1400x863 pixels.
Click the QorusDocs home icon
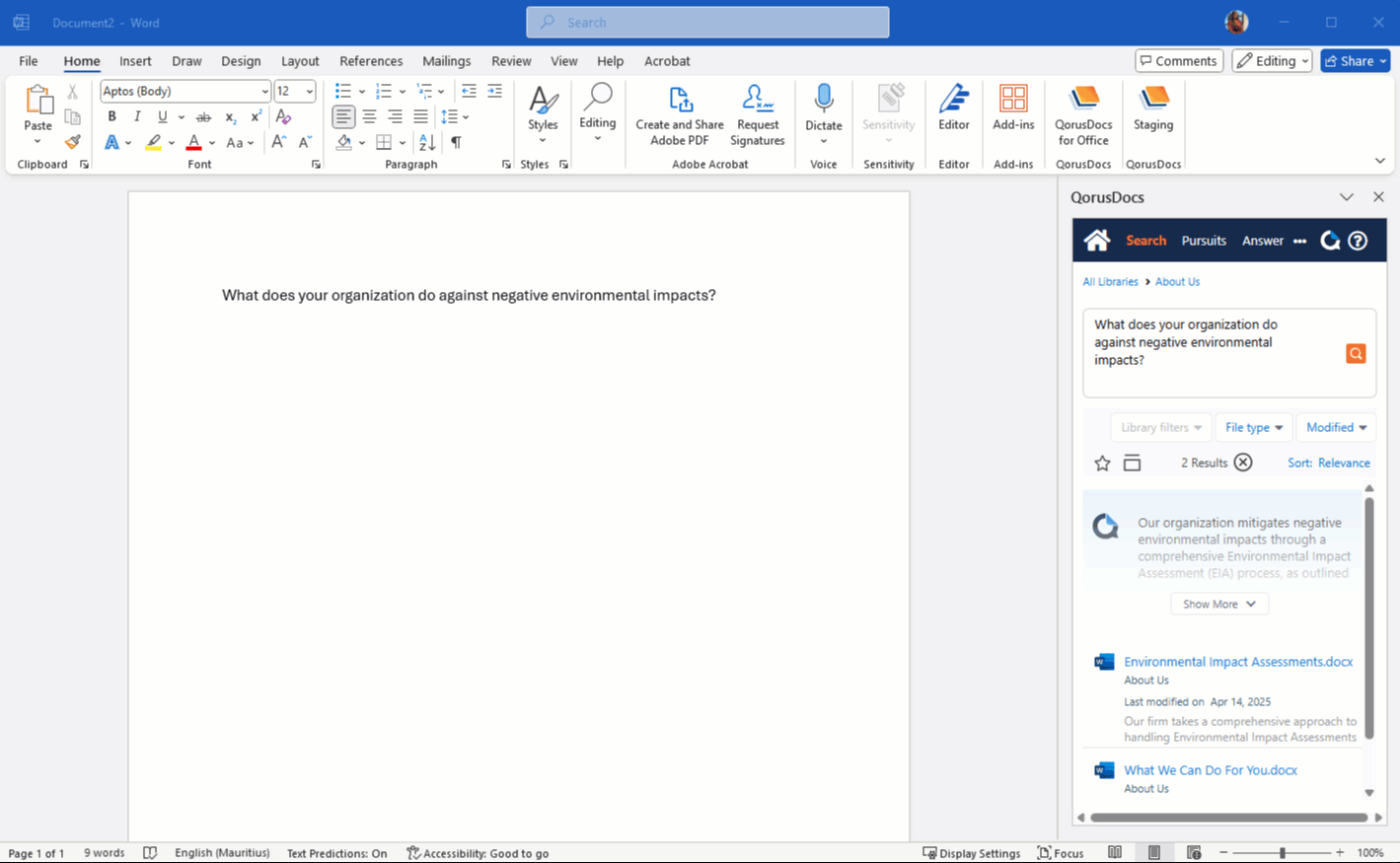[1096, 241]
